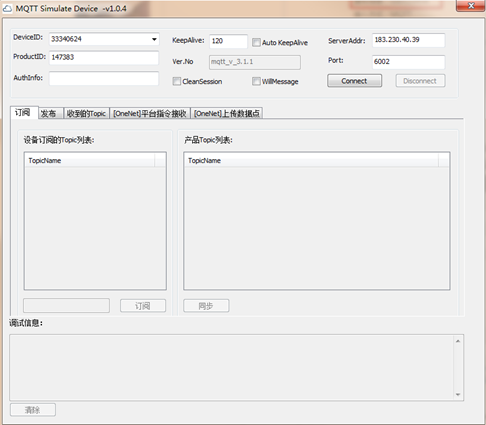Click the ProductID input field
The height and width of the screenshot is (425, 486).
point(104,57)
